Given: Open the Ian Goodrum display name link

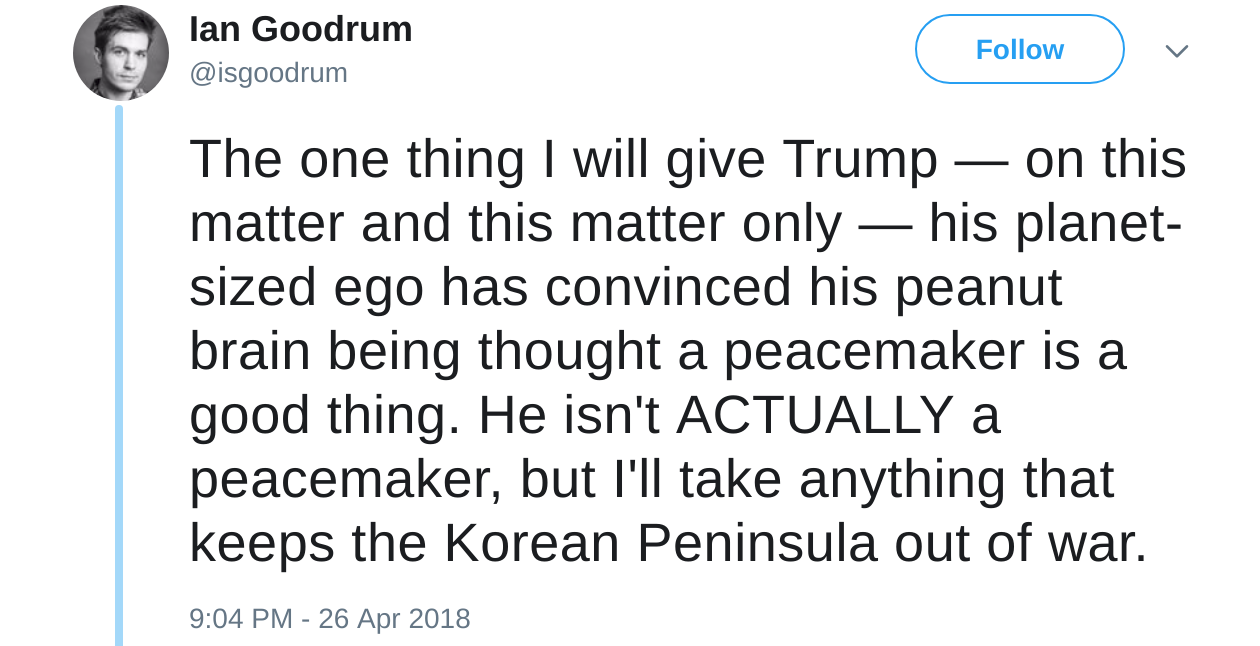Looking at the screenshot, I should (x=300, y=29).
